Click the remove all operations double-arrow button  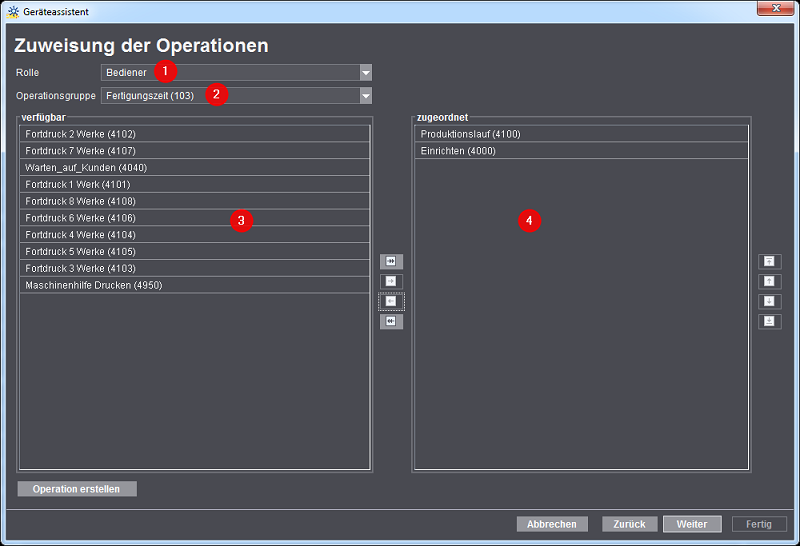pyautogui.click(x=390, y=321)
